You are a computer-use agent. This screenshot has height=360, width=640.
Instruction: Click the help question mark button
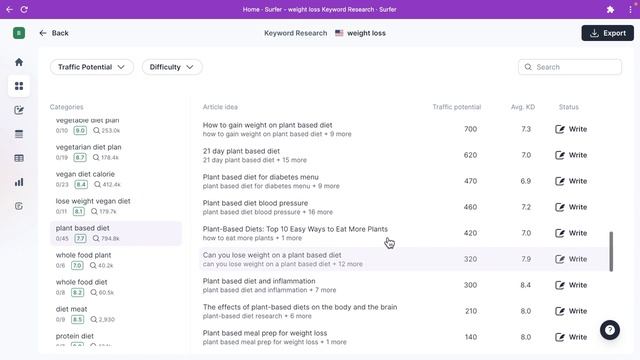coord(610,330)
